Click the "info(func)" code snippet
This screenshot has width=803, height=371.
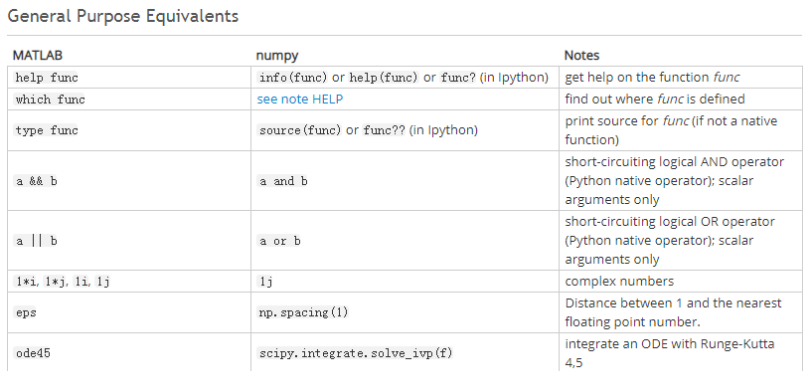pos(292,78)
